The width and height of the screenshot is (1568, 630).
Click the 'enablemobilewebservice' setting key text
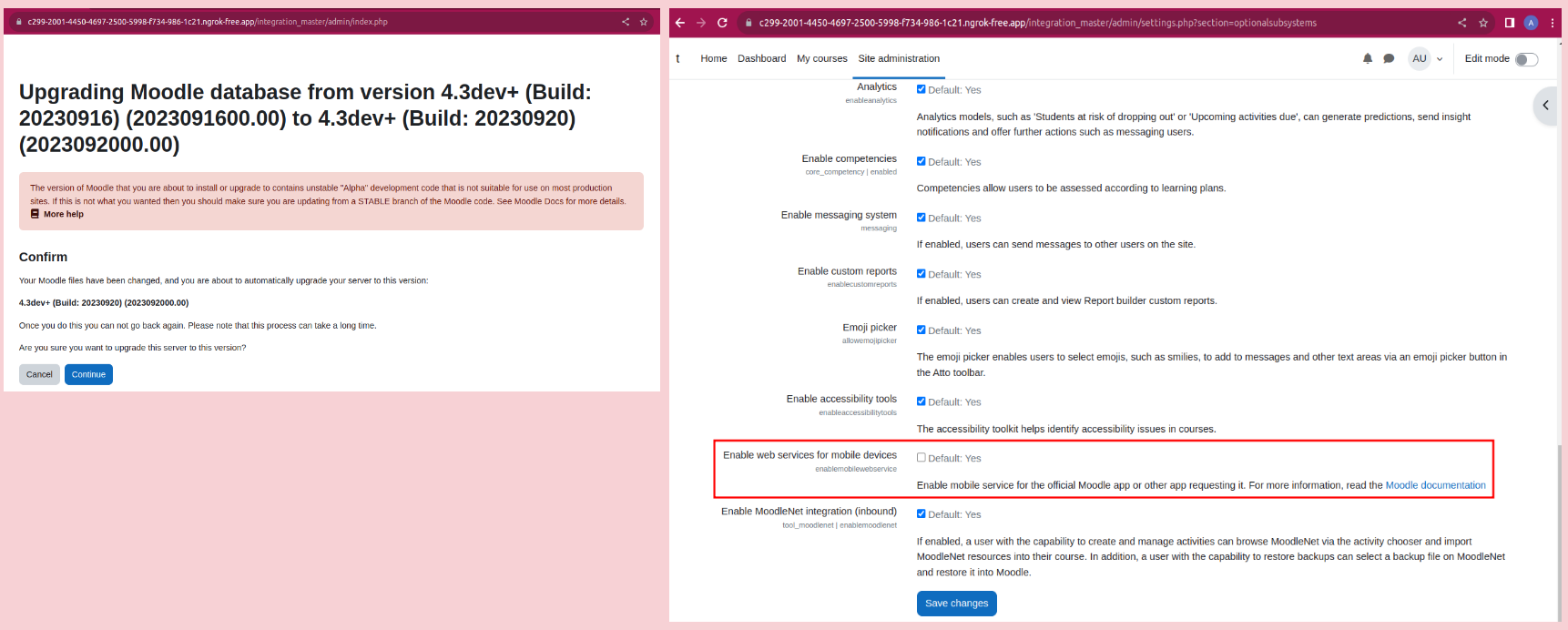click(x=856, y=469)
